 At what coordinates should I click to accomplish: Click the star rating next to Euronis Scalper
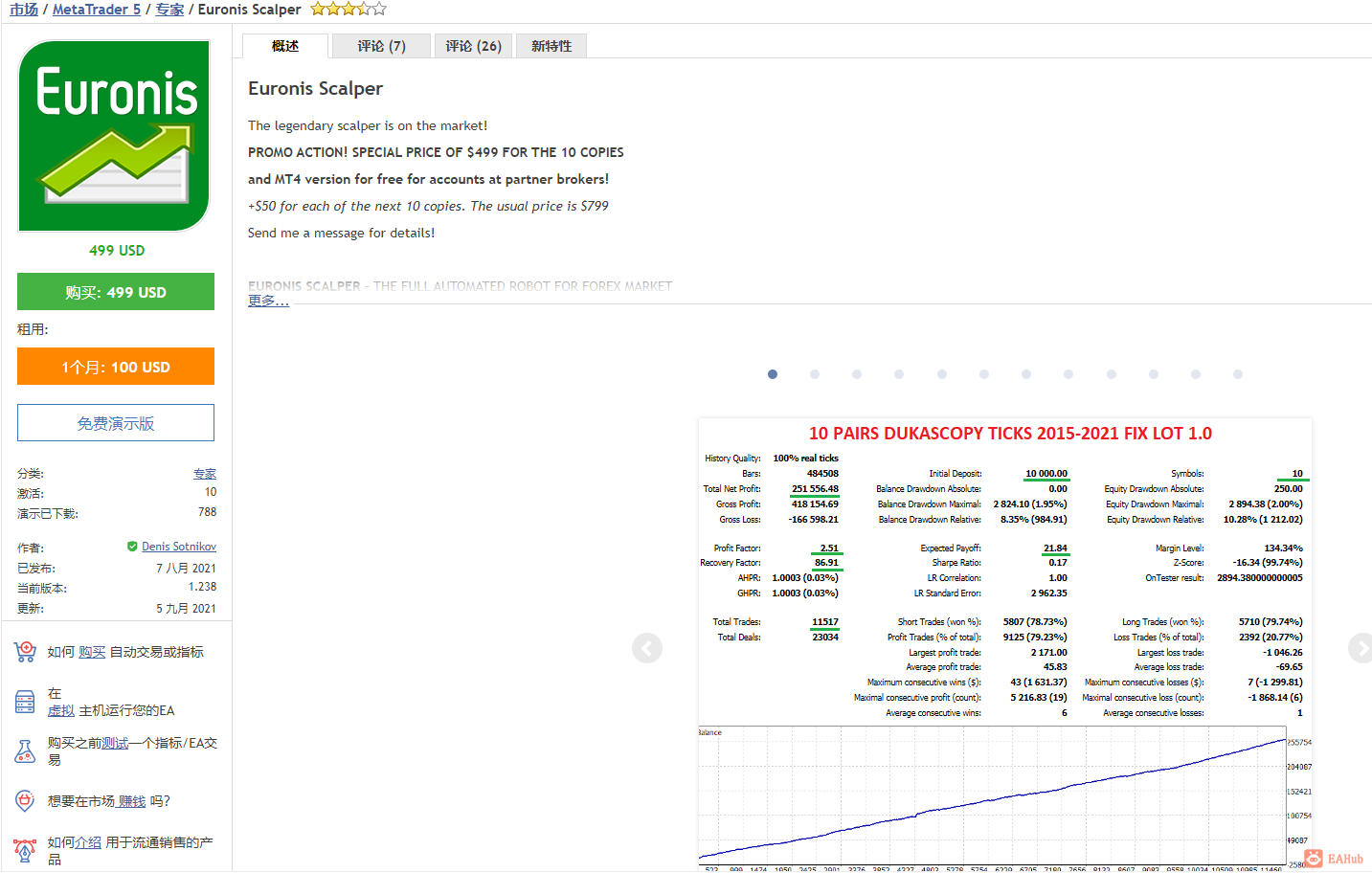pos(349,10)
